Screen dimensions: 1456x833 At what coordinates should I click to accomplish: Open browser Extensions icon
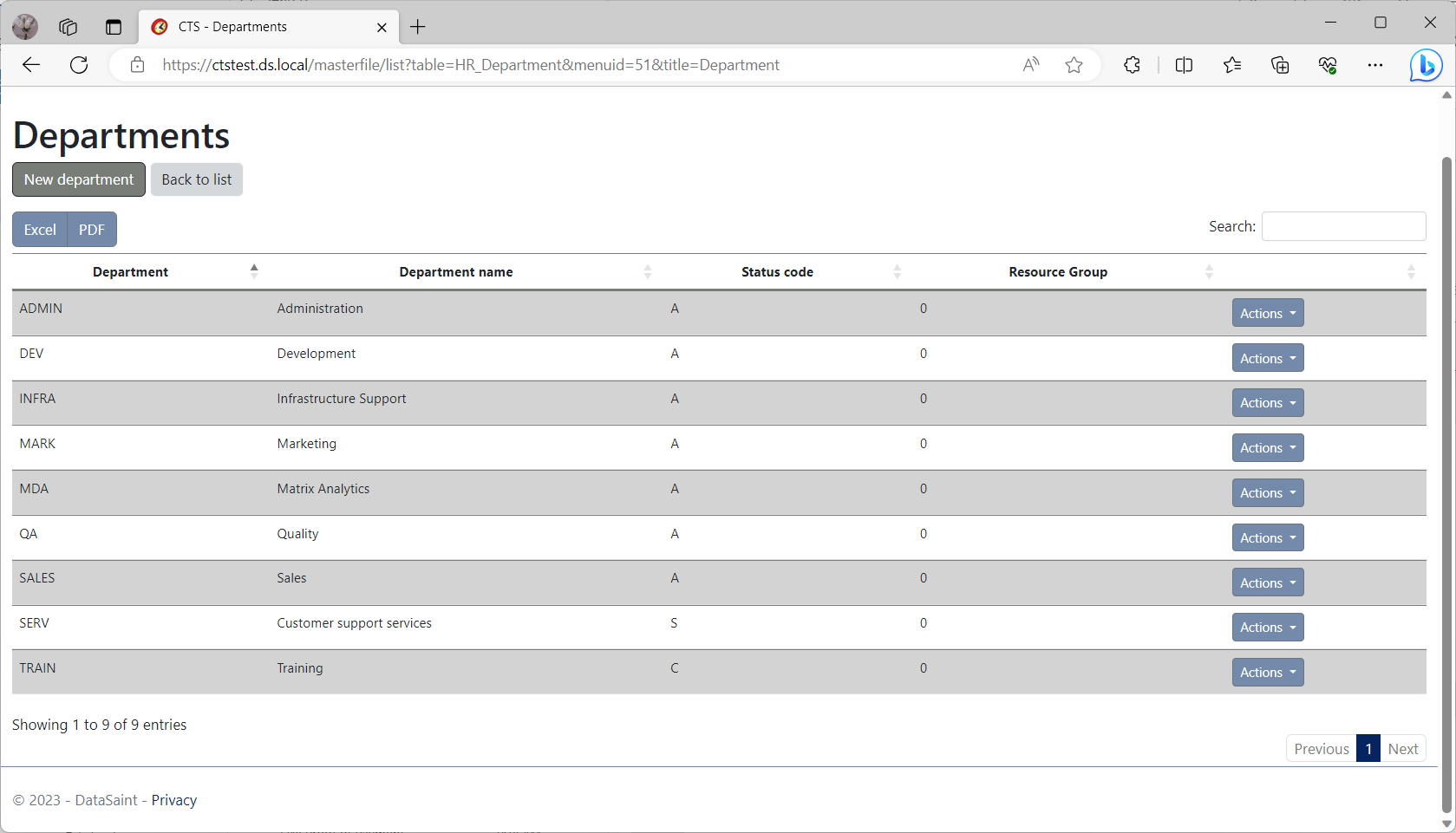point(1132,65)
